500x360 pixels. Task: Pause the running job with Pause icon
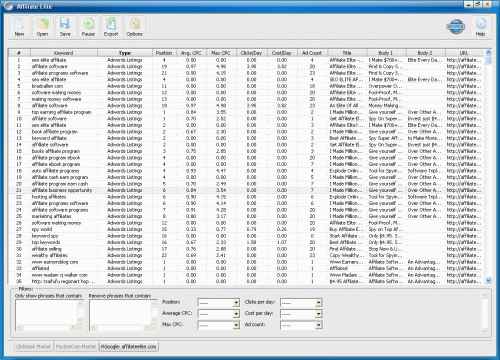88,27
